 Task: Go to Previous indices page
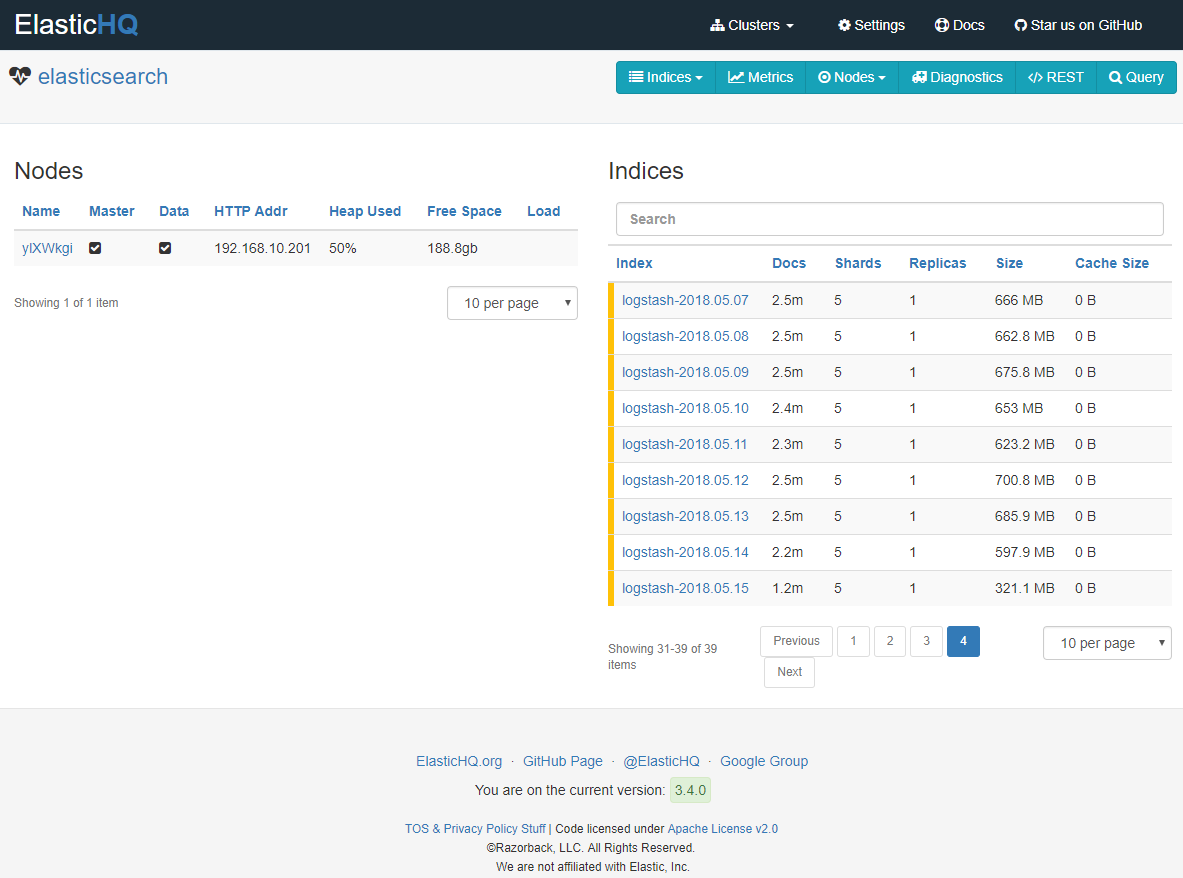pyautogui.click(x=796, y=641)
